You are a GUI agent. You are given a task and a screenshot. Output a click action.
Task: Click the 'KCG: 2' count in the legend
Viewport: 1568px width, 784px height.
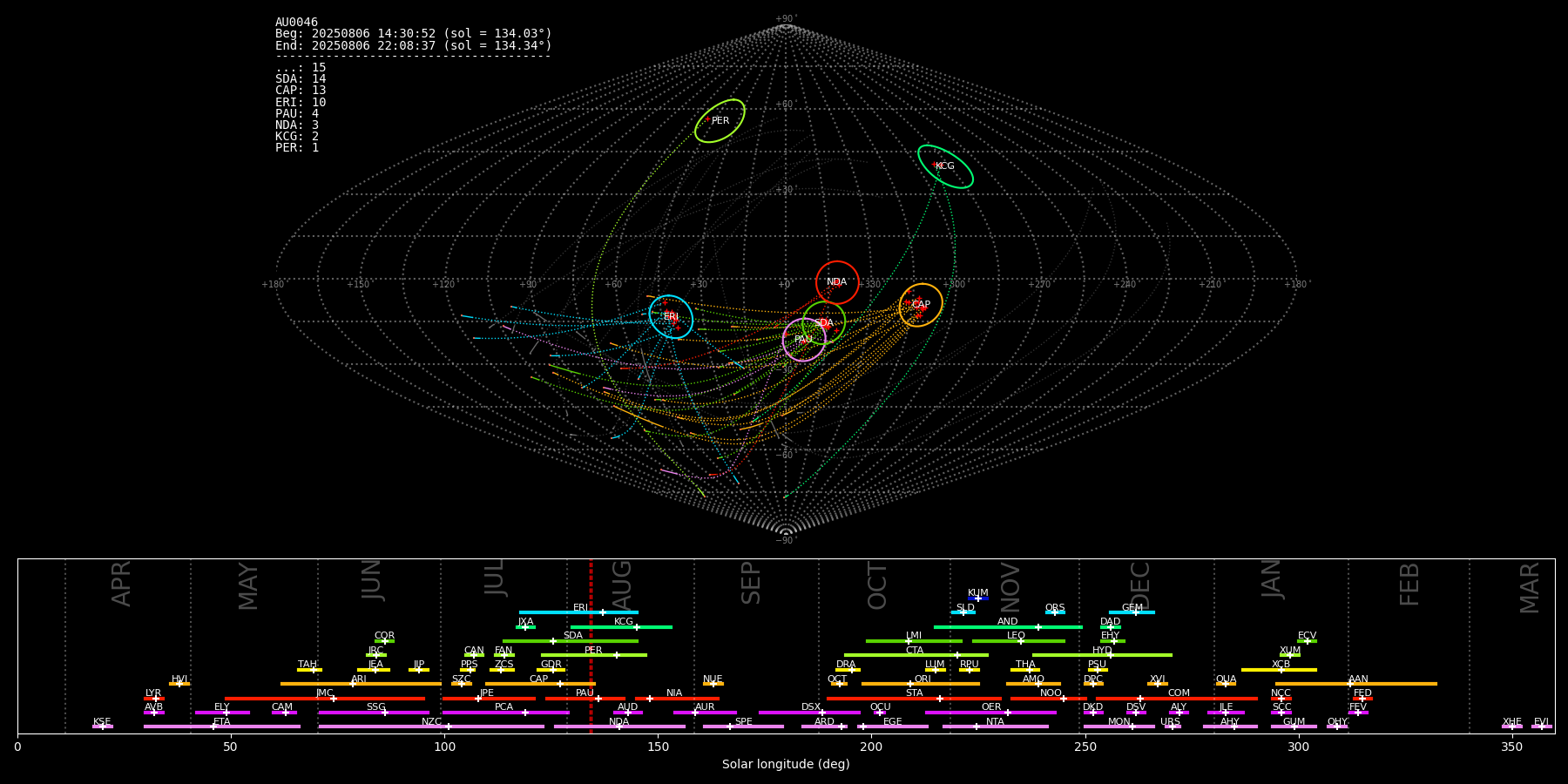(x=297, y=137)
